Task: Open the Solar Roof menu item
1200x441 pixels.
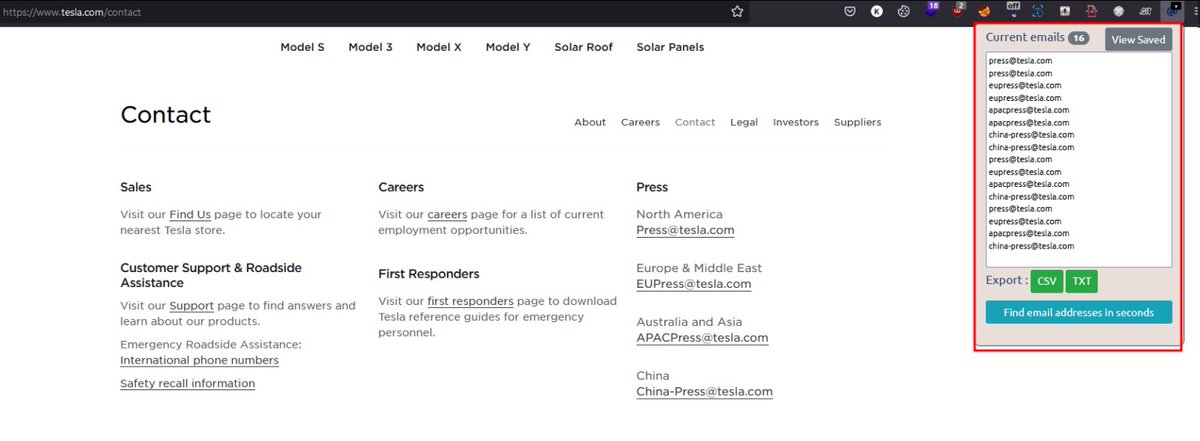Action: tap(583, 47)
